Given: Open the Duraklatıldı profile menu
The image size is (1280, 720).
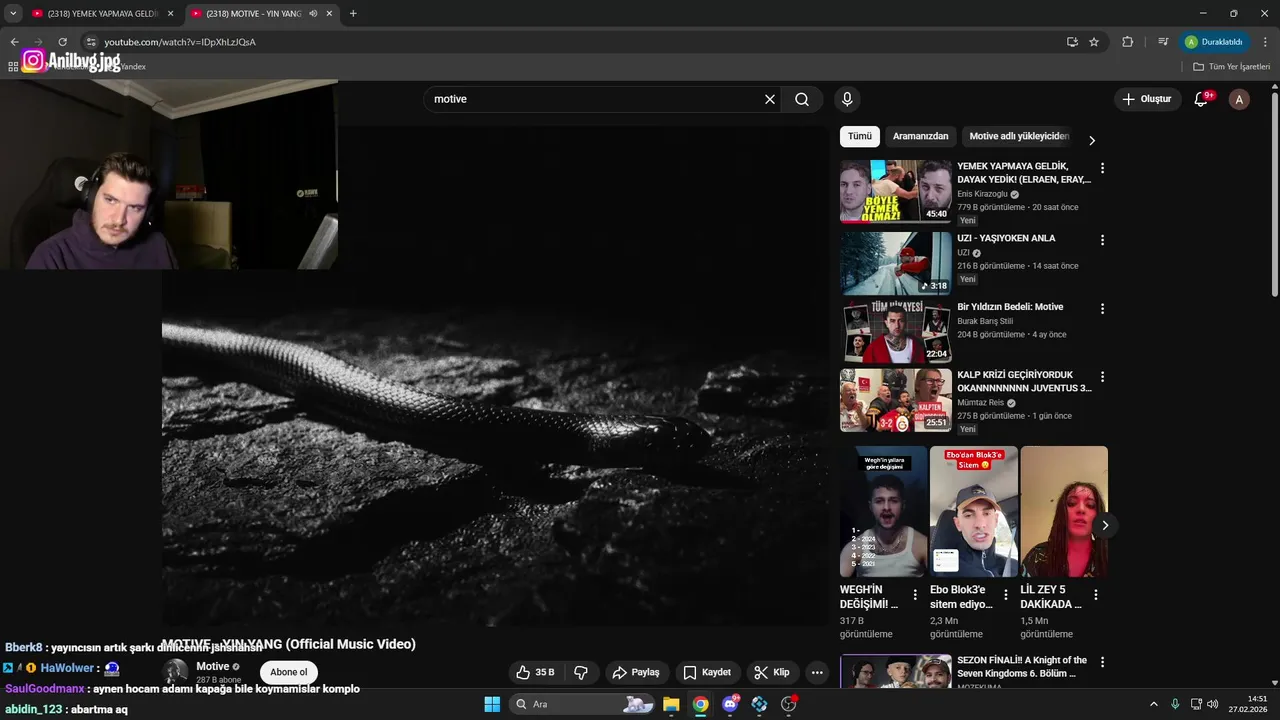Looking at the screenshot, I should pos(1215,42).
